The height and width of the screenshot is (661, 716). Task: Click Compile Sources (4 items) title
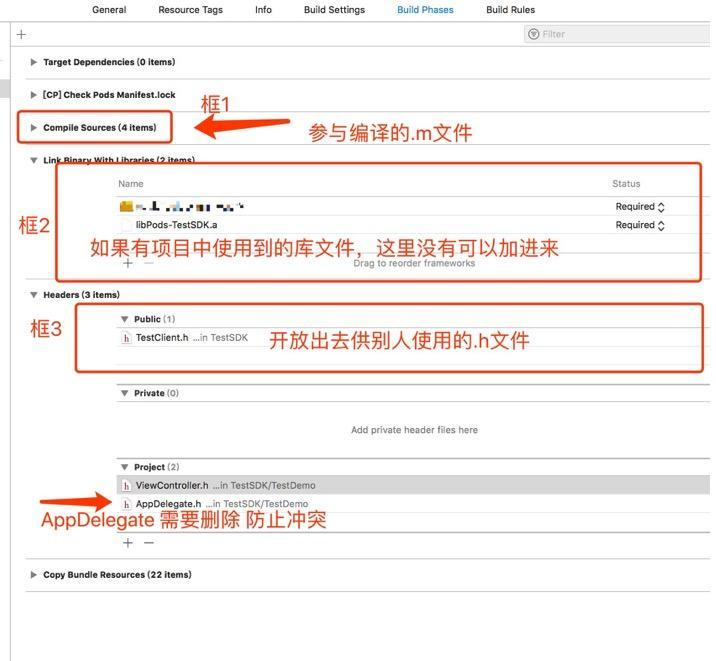[x=100, y=128]
